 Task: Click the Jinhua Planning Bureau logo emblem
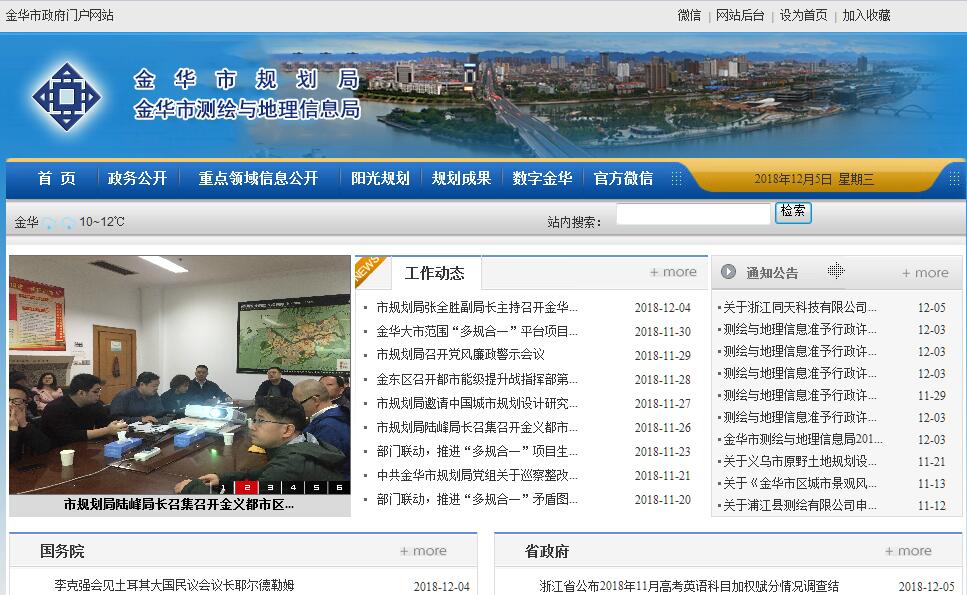point(66,96)
